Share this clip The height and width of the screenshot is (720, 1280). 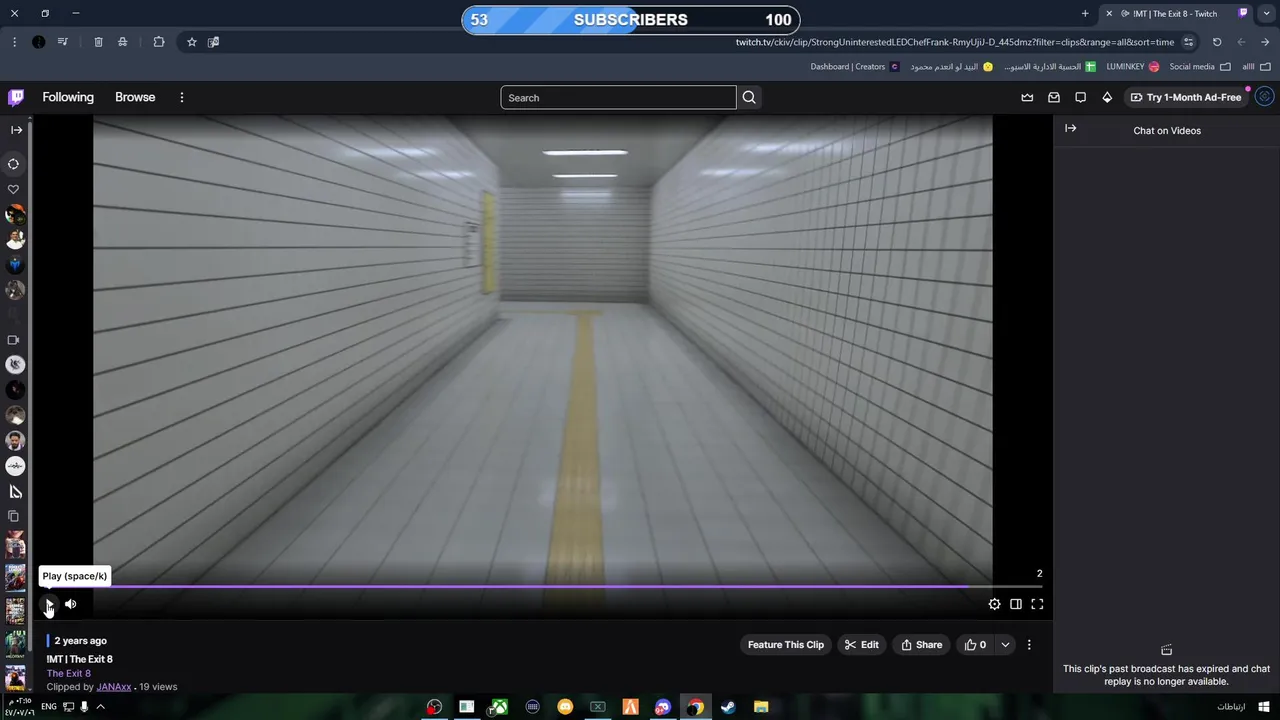point(922,645)
